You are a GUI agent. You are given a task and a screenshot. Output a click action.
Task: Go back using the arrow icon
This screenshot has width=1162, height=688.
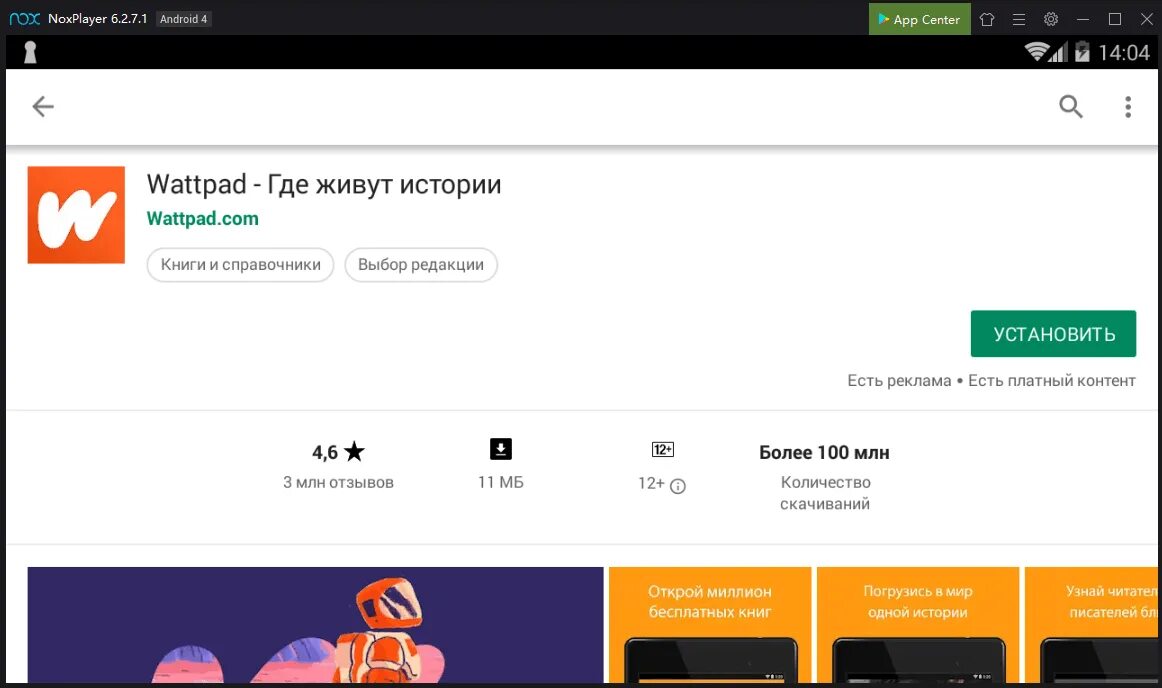point(43,107)
